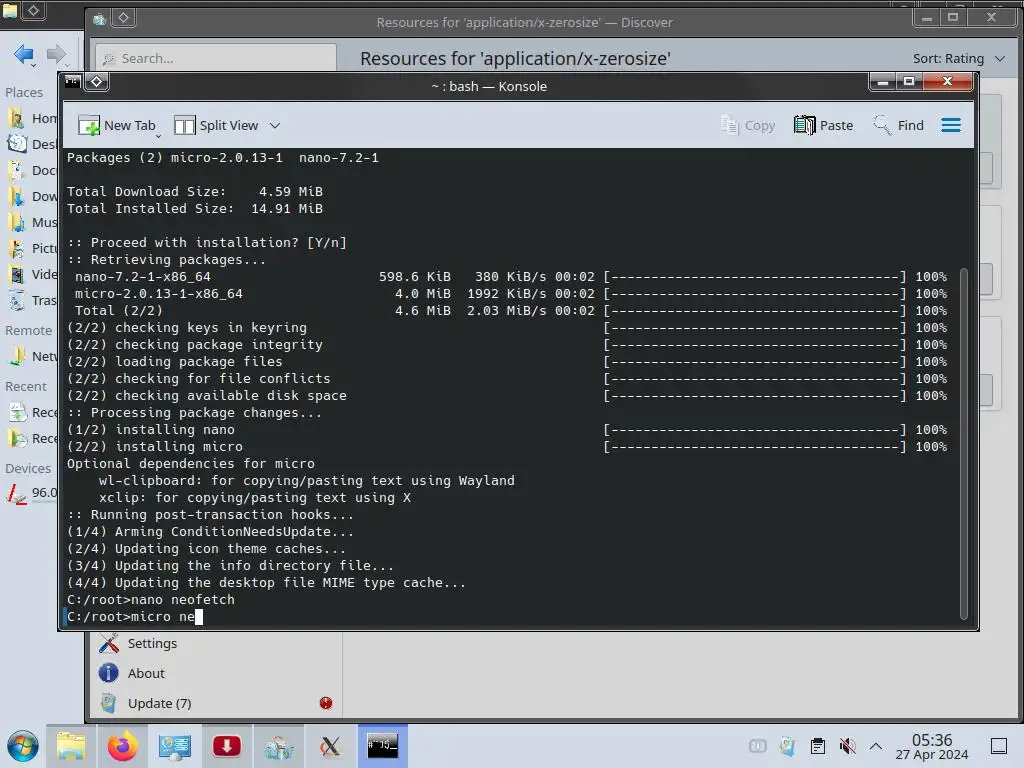Select Network under Remote in Dolphin
Image resolution: width=1024 pixels, height=768 pixels.
tap(30, 356)
